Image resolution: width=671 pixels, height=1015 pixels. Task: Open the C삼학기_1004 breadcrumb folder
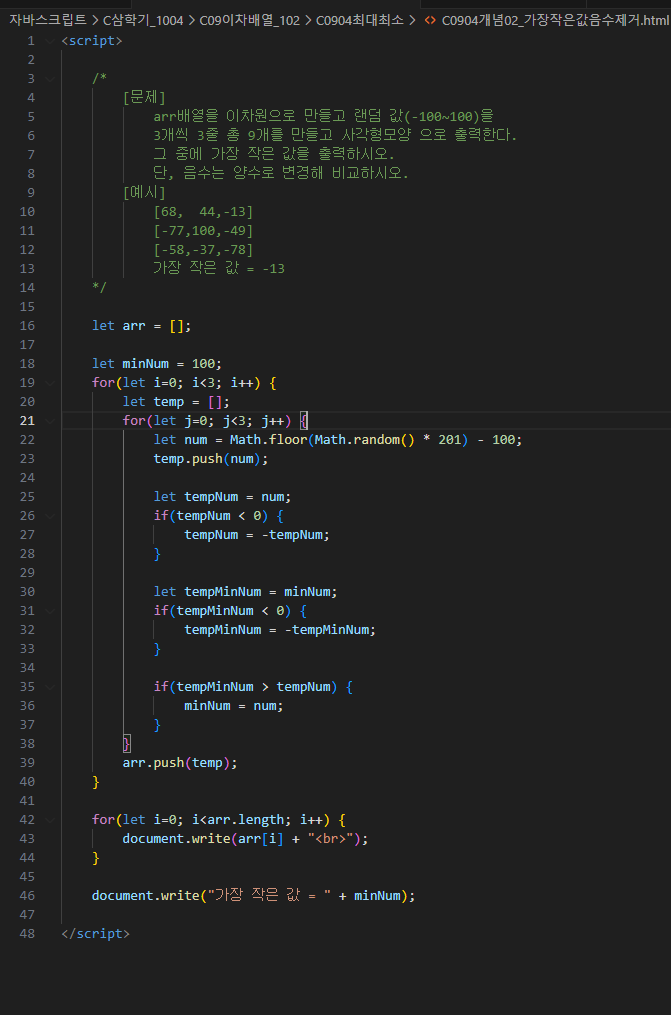pyautogui.click(x=143, y=21)
